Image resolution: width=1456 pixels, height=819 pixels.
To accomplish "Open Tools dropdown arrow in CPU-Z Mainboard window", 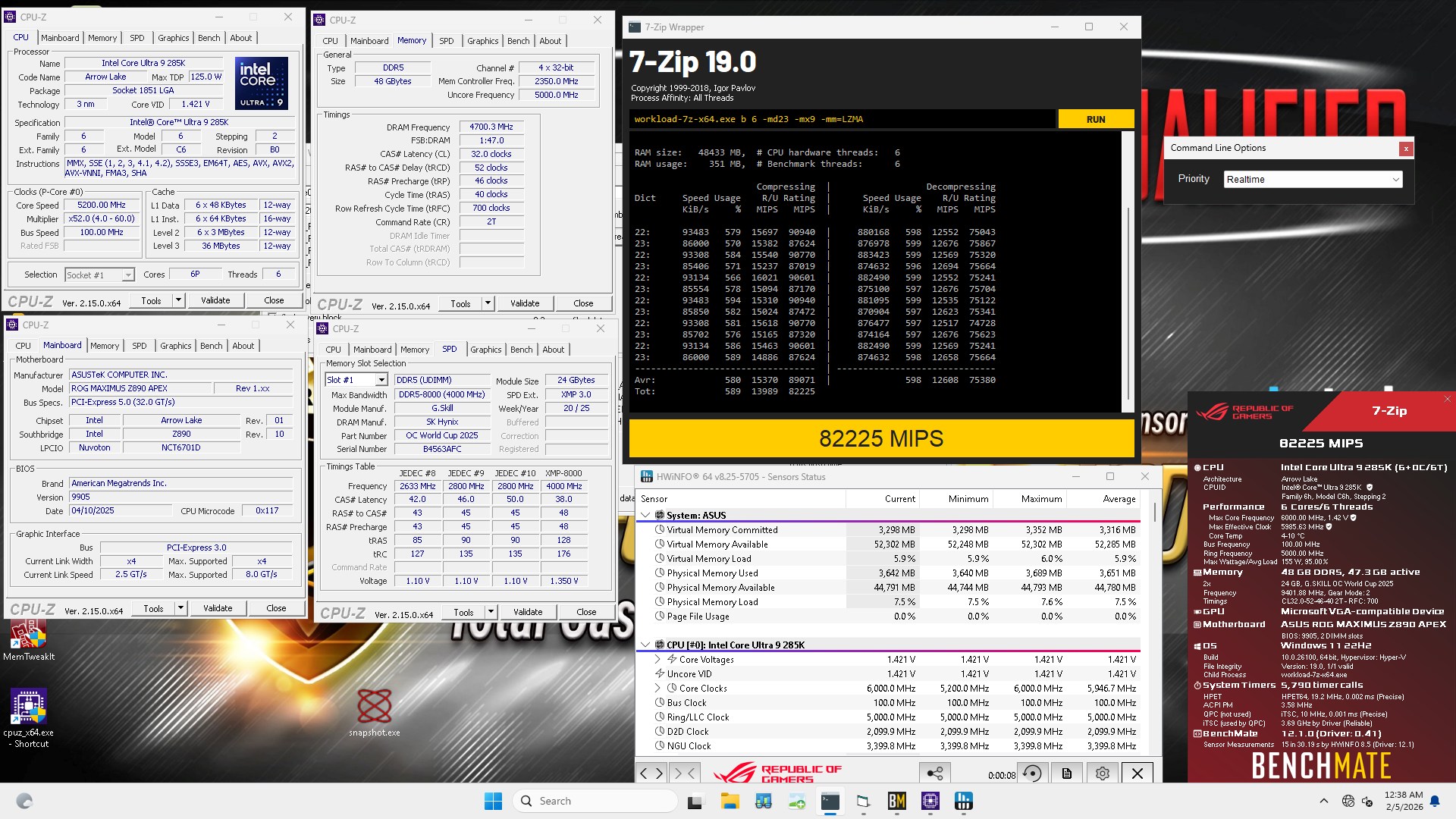I will tap(180, 608).
